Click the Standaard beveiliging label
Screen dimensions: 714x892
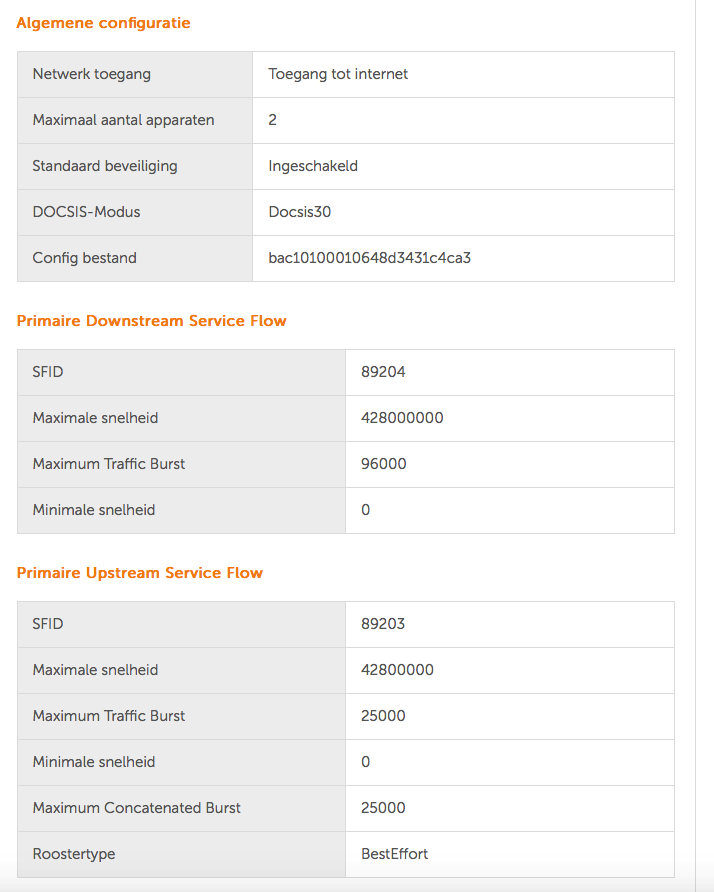click(105, 166)
